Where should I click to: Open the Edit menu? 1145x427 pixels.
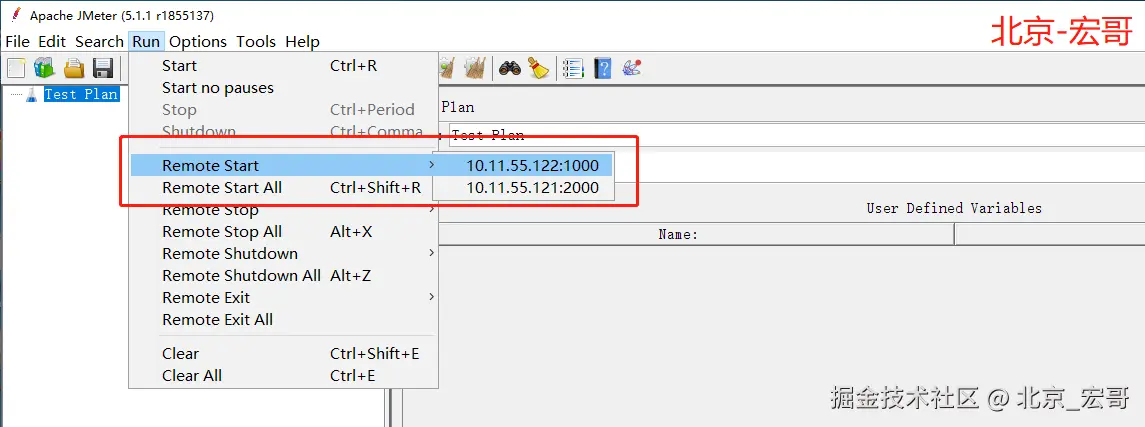tap(52, 42)
